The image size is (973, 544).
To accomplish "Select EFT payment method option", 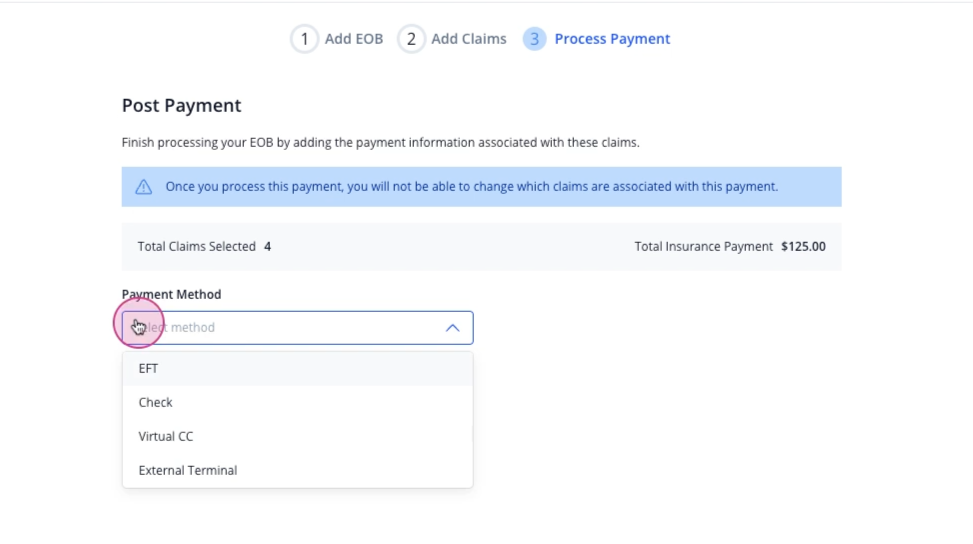I will [297, 368].
